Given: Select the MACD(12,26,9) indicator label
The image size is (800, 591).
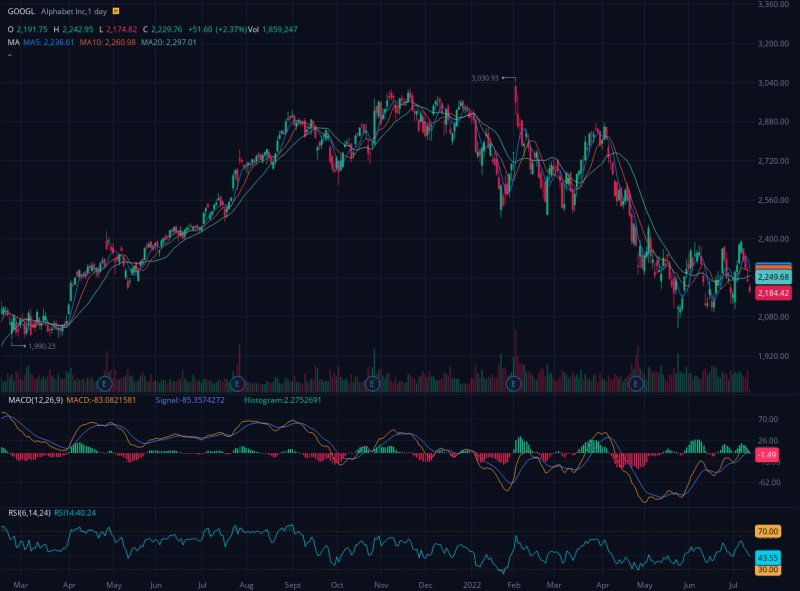Looking at the screenshot, I should click(35, 400).
